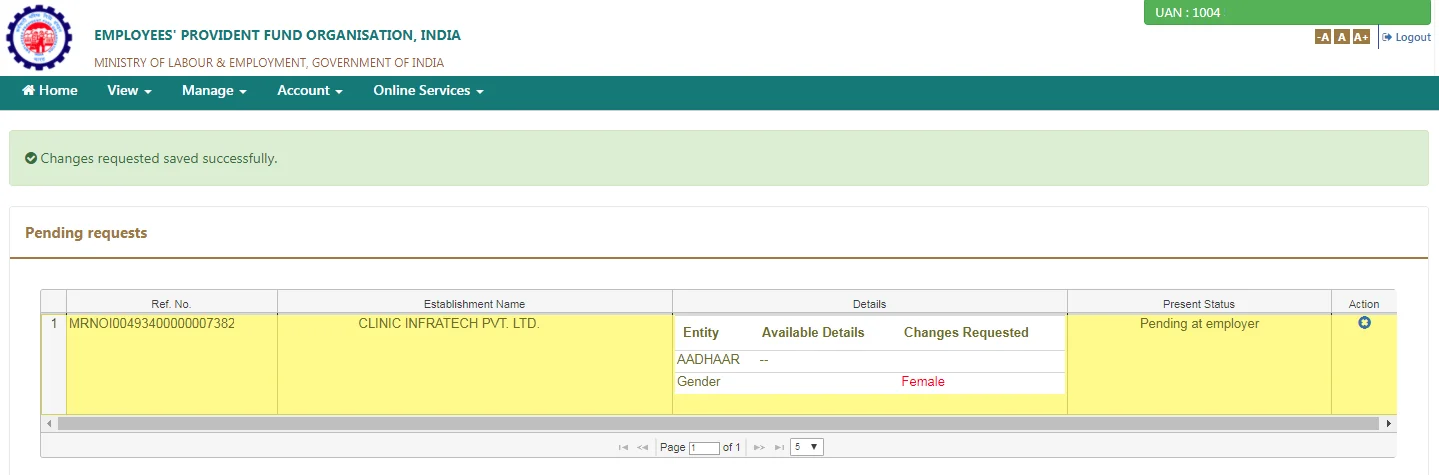Go to the next page of the grid
The image size is (1439, 475).
pyautogui.click(x=759, y=447)
